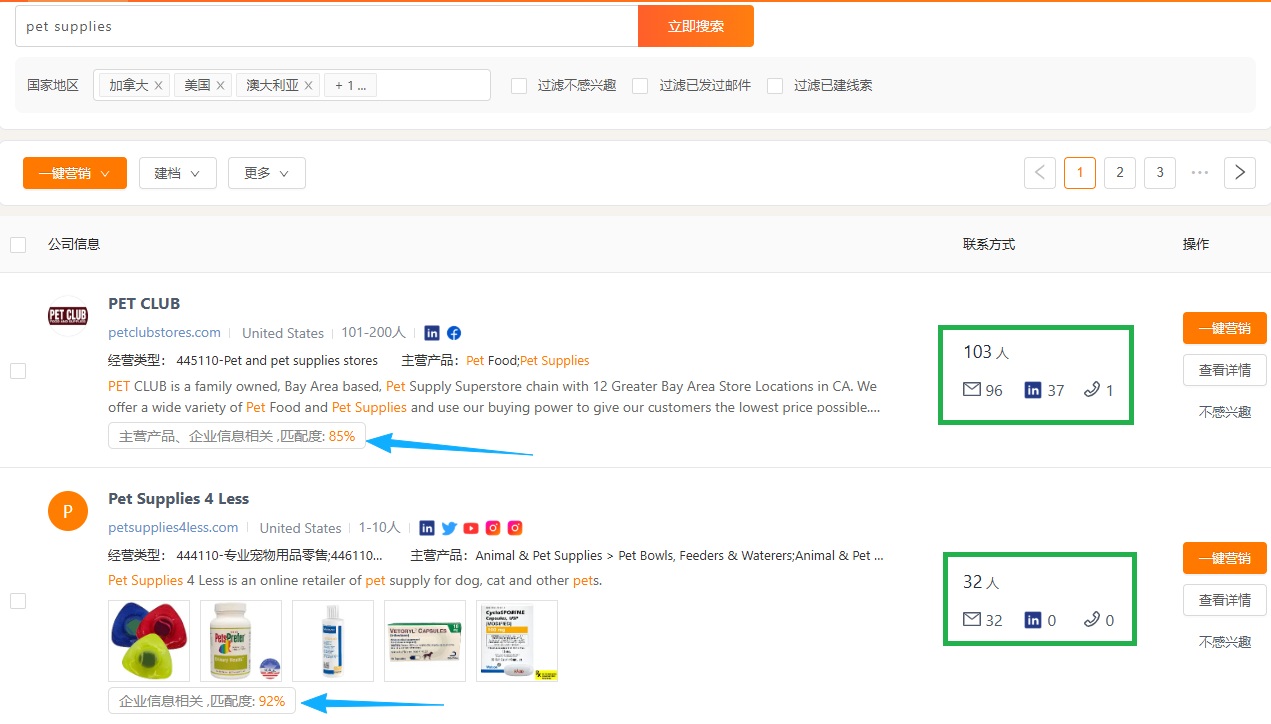Click the pet supplies search input field
This screenshot has width=1271, height=724.
point(326,26)
